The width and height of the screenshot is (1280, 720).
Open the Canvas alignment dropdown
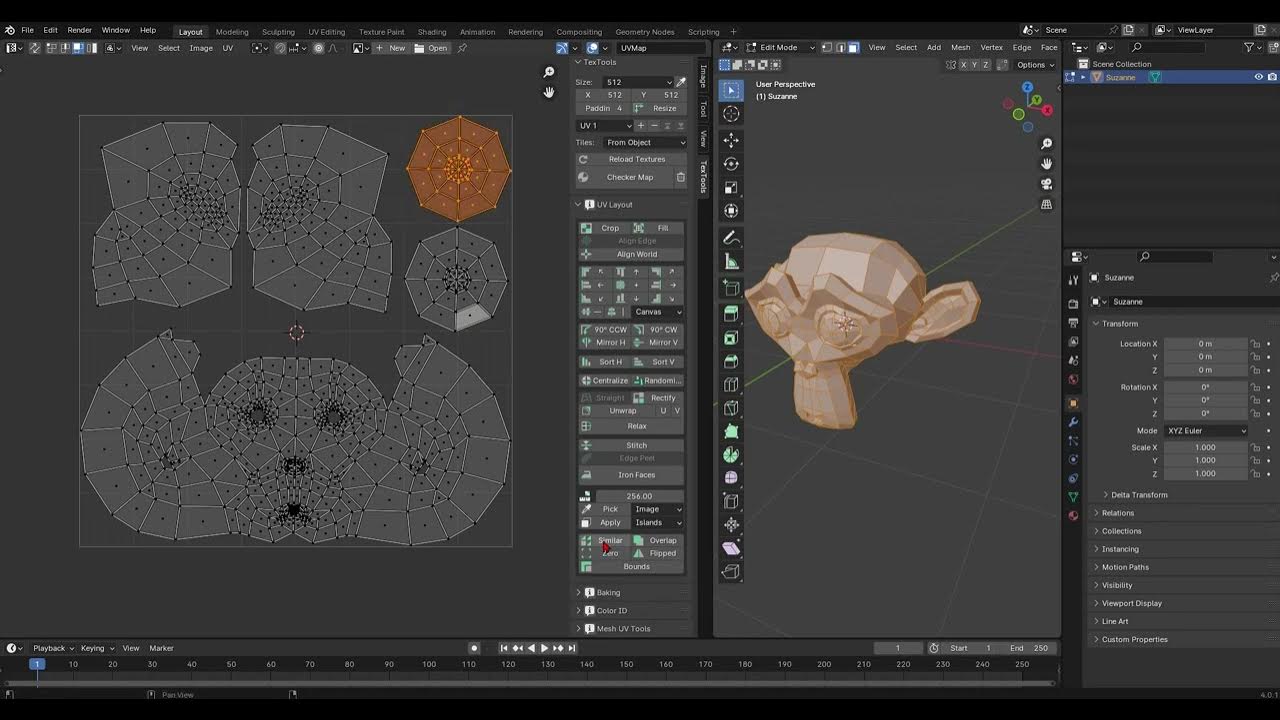[x=655, y=312]
